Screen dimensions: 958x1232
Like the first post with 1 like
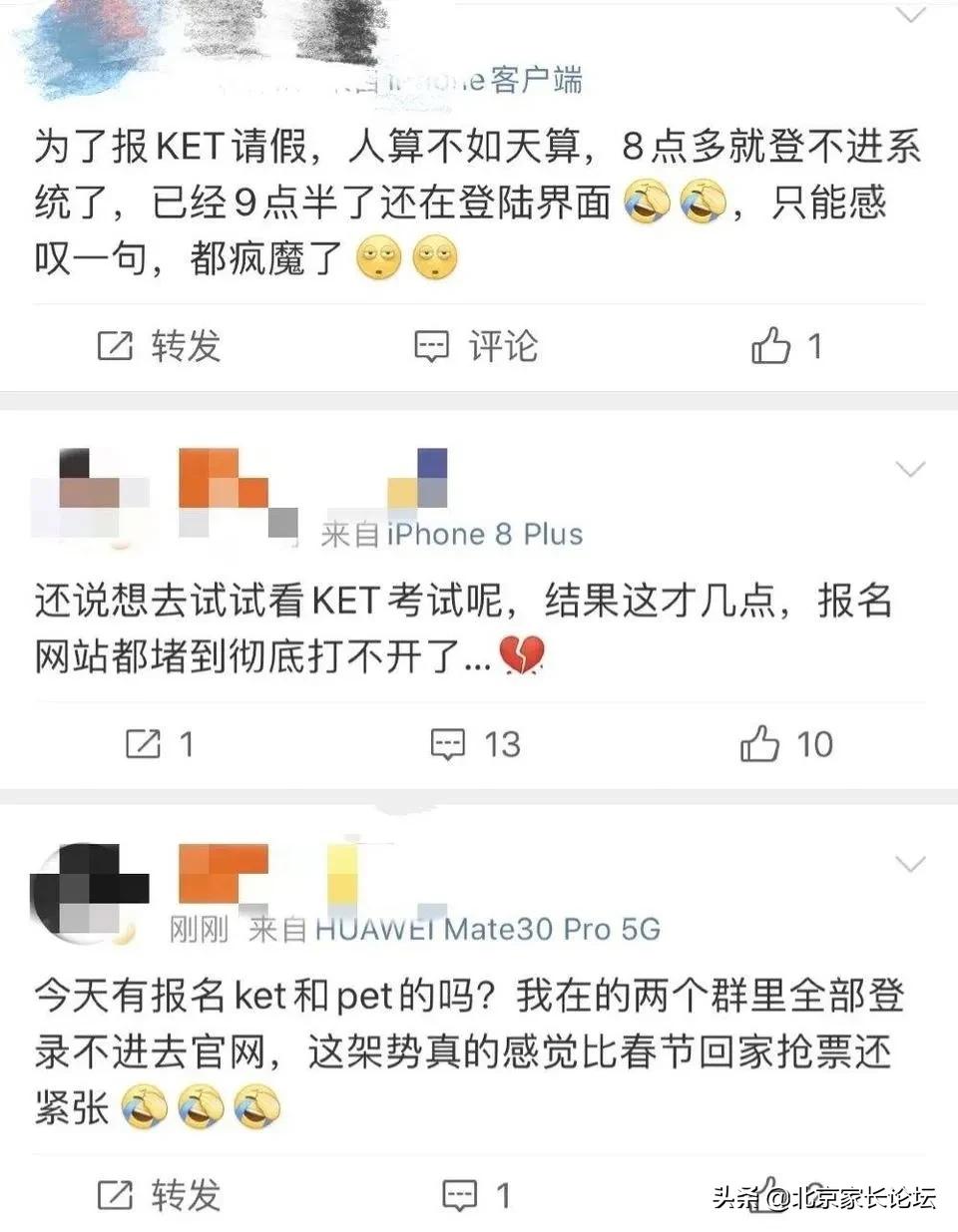tap(786, 346)
